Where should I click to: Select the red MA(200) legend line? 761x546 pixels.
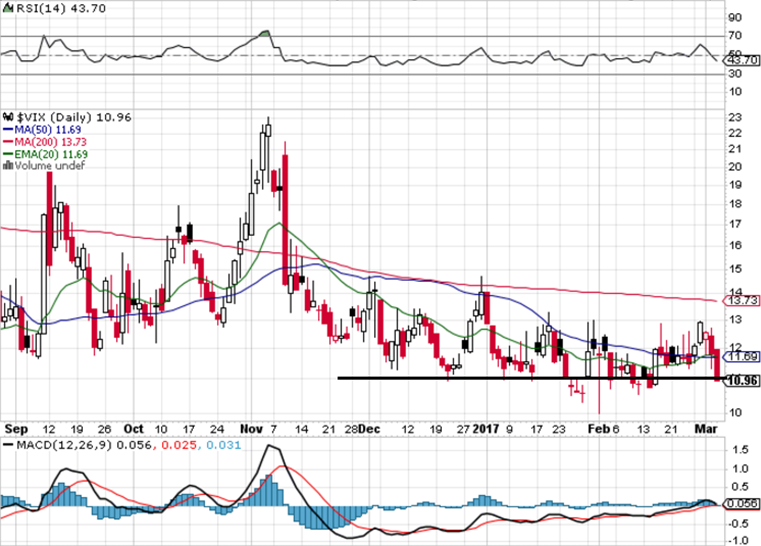pos(8,142)
